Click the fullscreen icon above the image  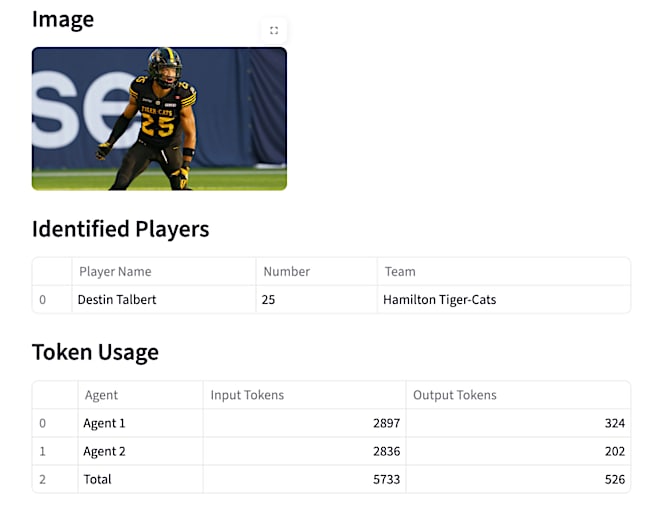coord(274,30)
